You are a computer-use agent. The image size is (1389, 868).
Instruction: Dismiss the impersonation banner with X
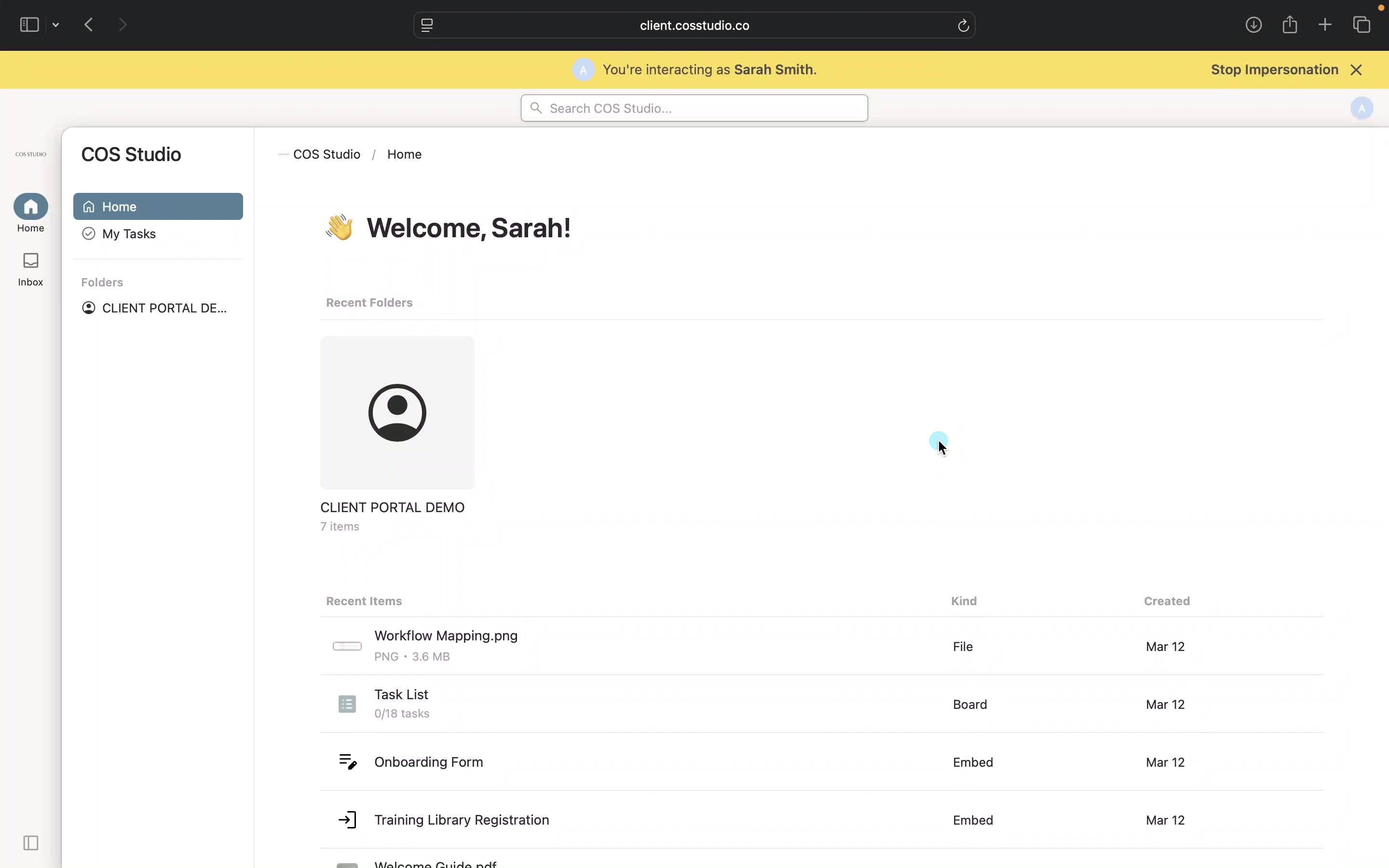coord(1356,69)
